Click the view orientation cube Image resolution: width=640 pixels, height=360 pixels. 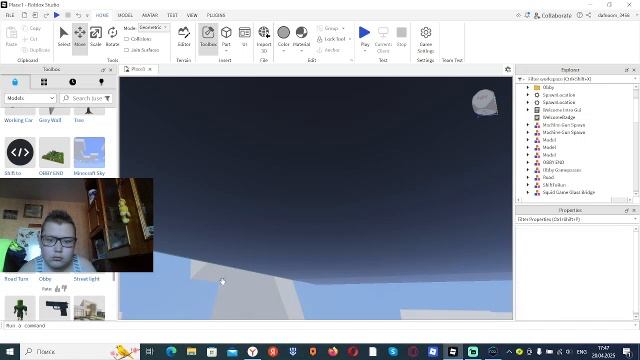pyautogui.click(x=485, y=102)
